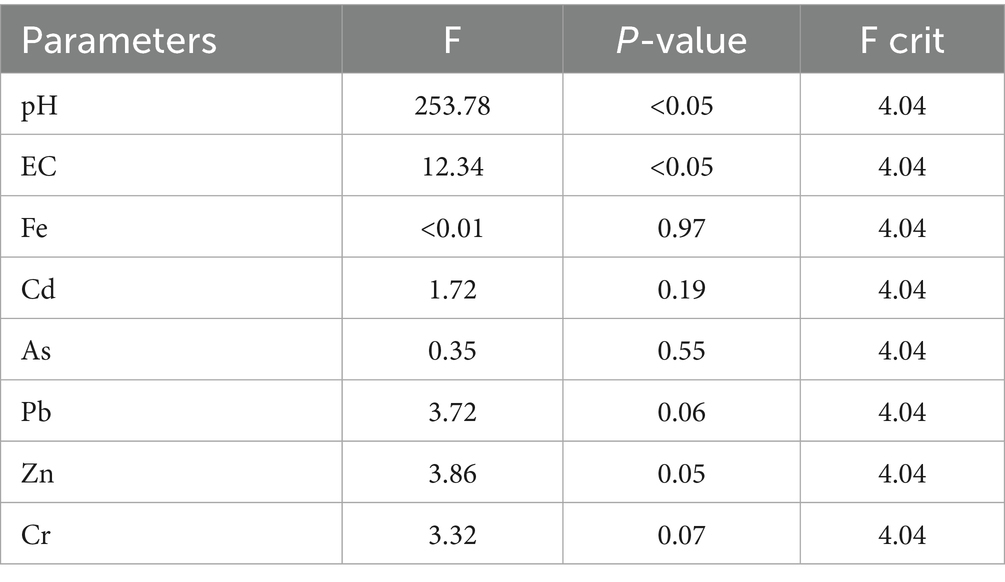Click the F column header
Screen dimensions: 1005x582
452,40
